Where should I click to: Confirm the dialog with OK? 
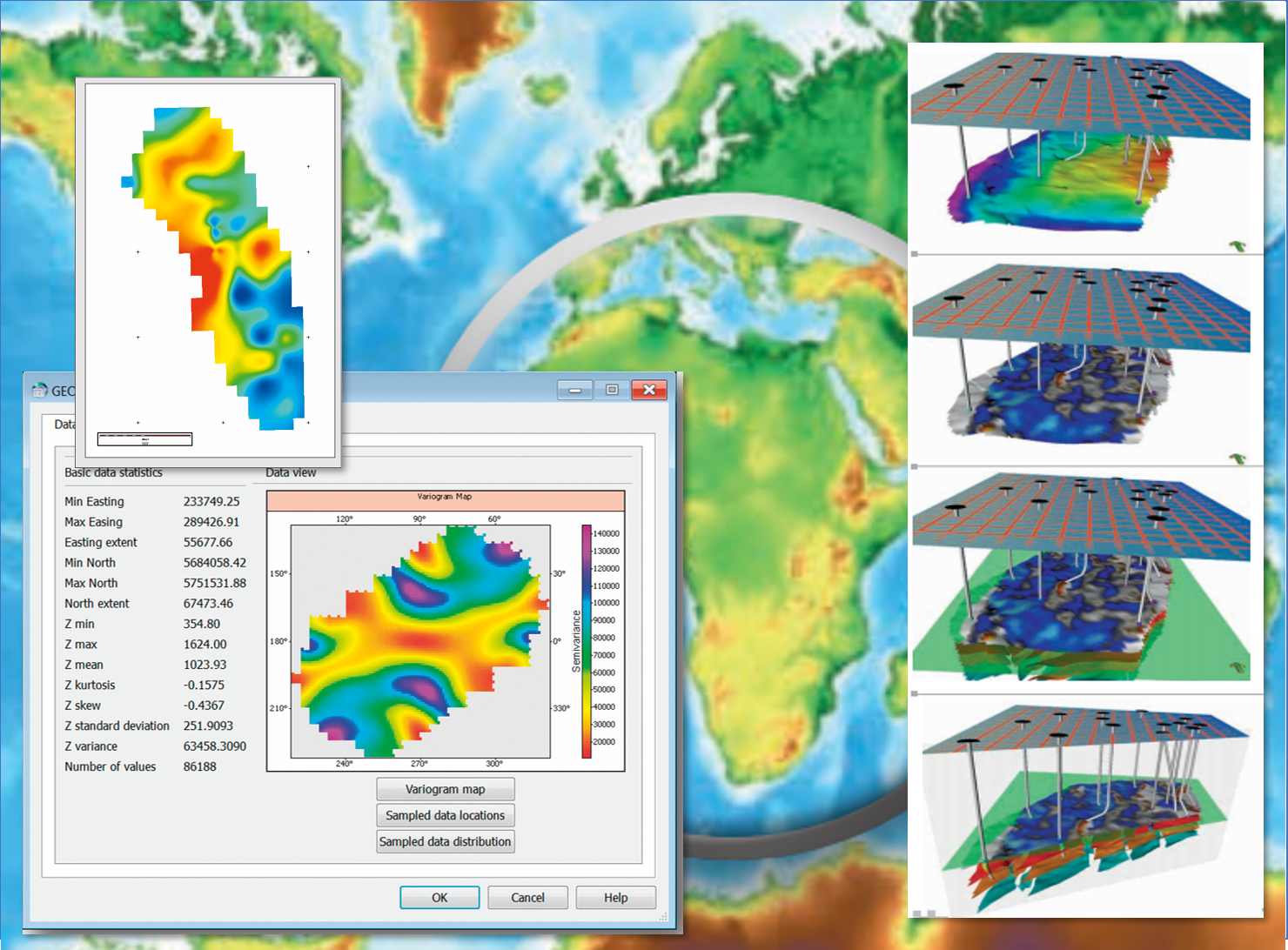[x=439, y=898]
